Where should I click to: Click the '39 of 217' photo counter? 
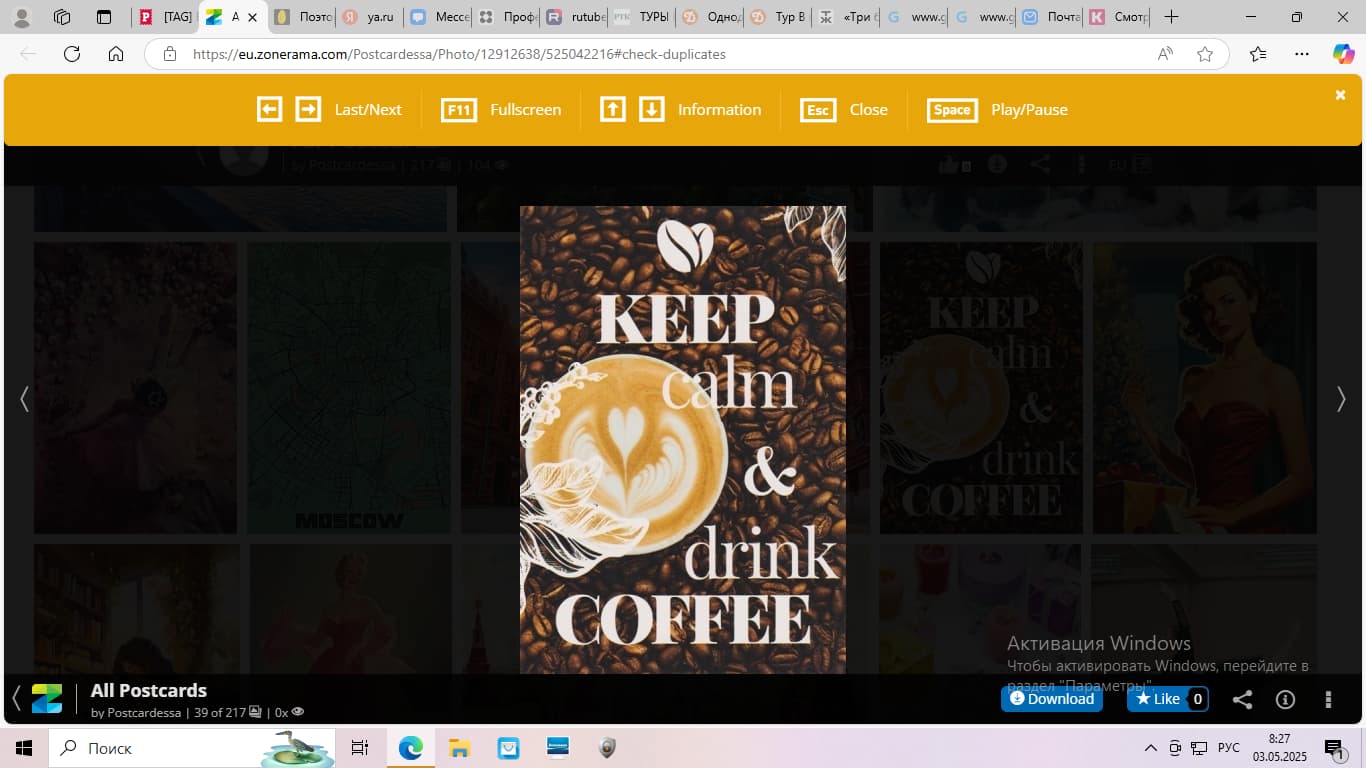(x=228, y=713)
